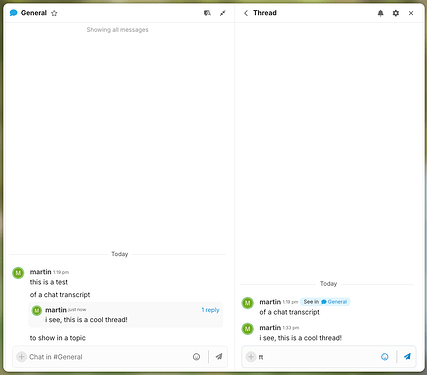427x375 pixels.
Task: Click martin name on 1:19 pm General message
Action: [40, 272]
